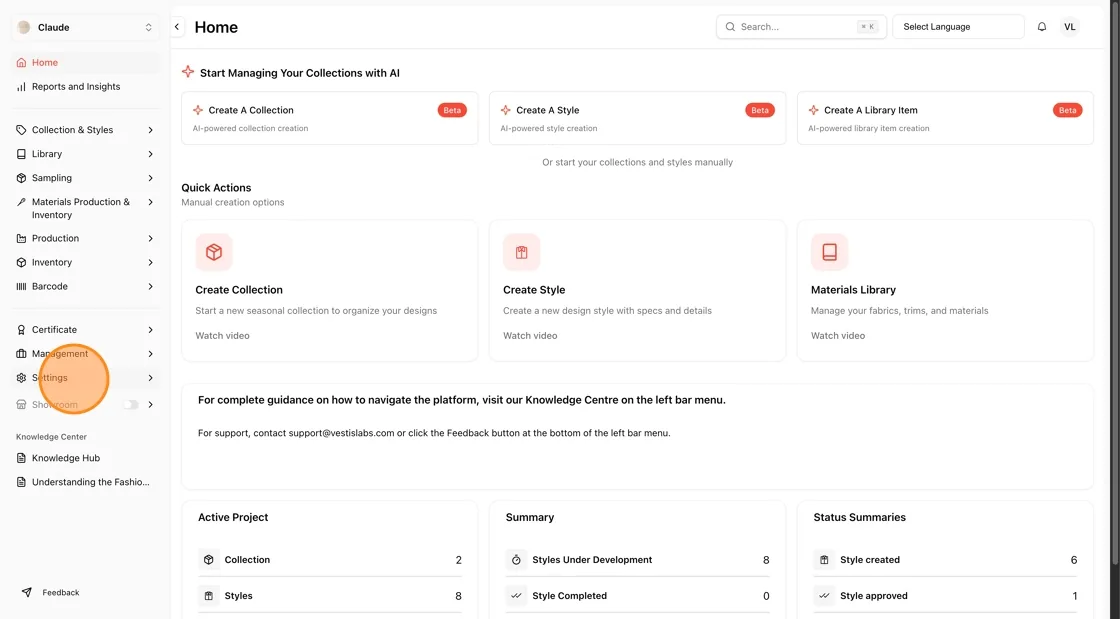Screen dimensions: 1120x619
Task: Click the Collection & Styles tag icon
Action: click(x=21, y=130)
